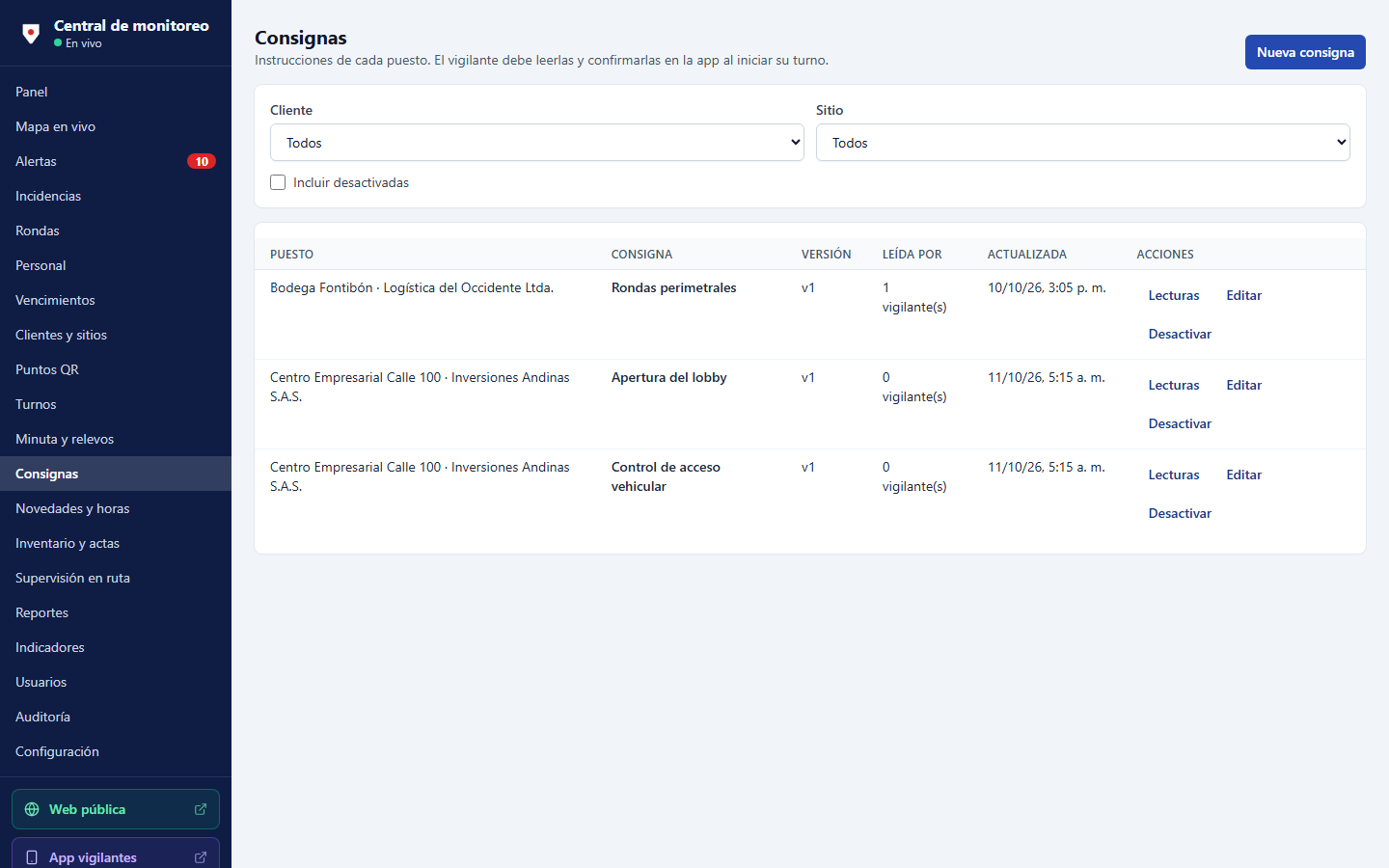Viewport: 1389px width, 868px height.
Task: Open Vencimientos page
Action: tap(116, 300)
